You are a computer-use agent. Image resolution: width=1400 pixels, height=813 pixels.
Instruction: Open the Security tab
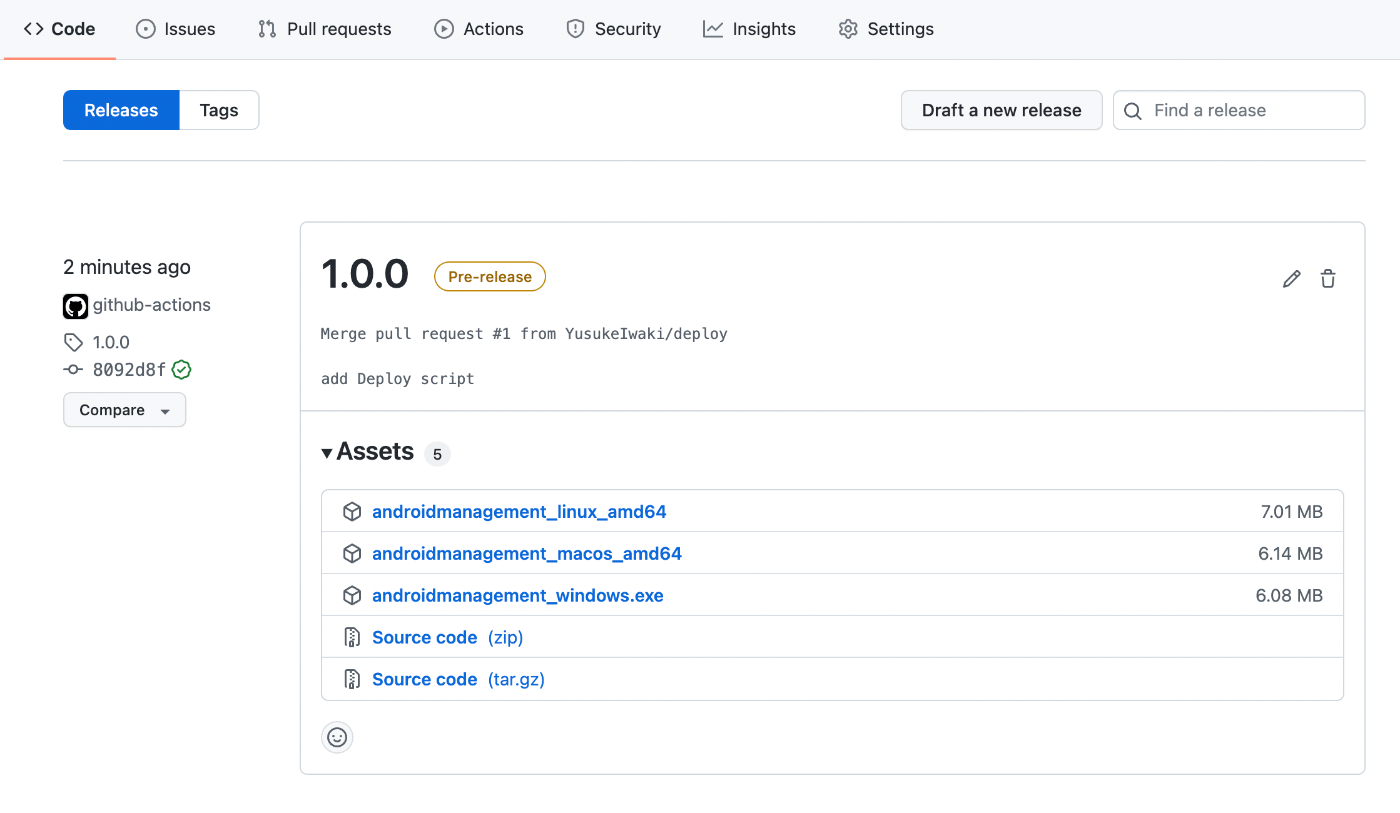[x=614, y=29]
